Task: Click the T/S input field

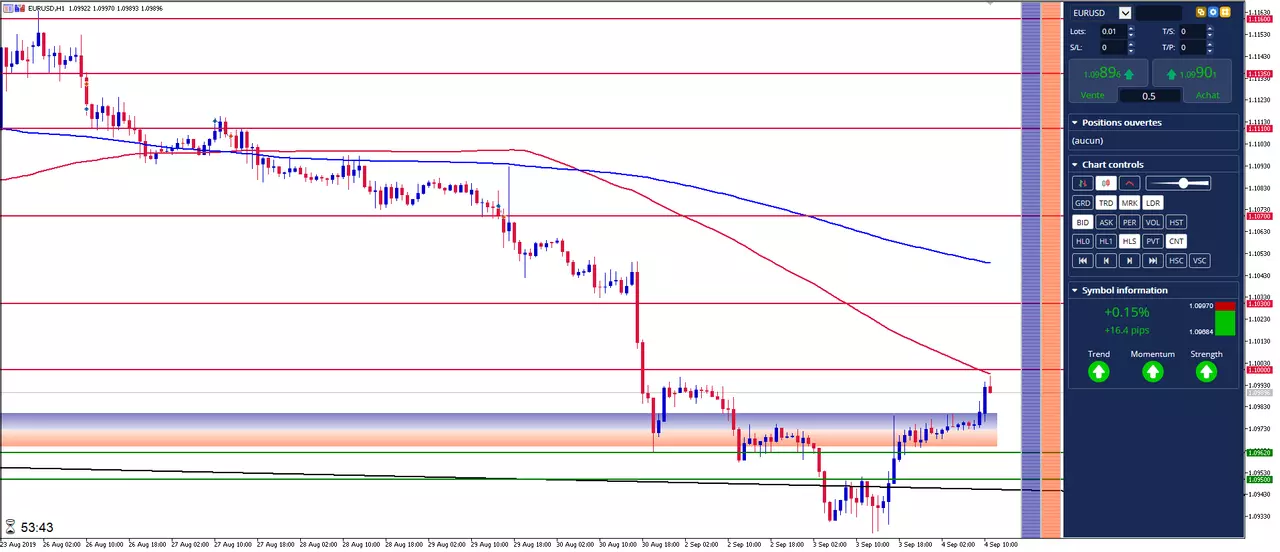Action: tap(1193, 31)
